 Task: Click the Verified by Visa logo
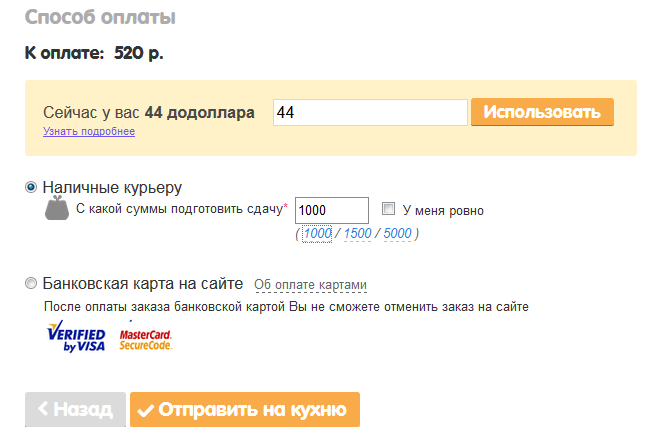76,336
